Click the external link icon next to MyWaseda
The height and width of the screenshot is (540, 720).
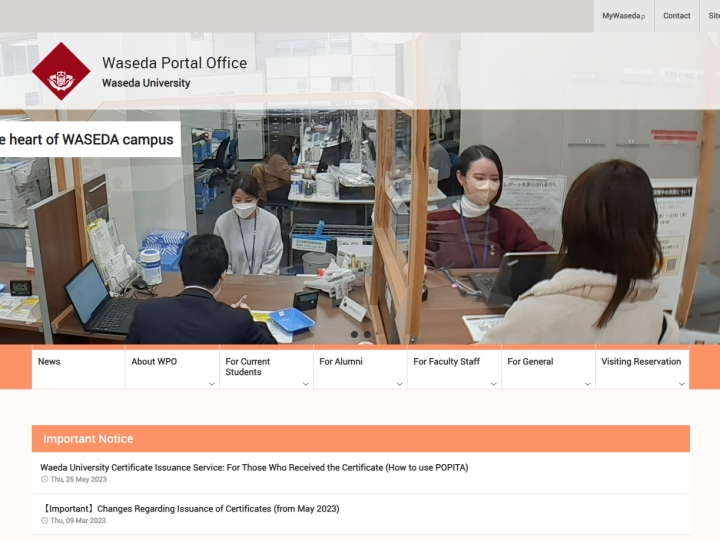pyautogui.click(x=643, y=17)
